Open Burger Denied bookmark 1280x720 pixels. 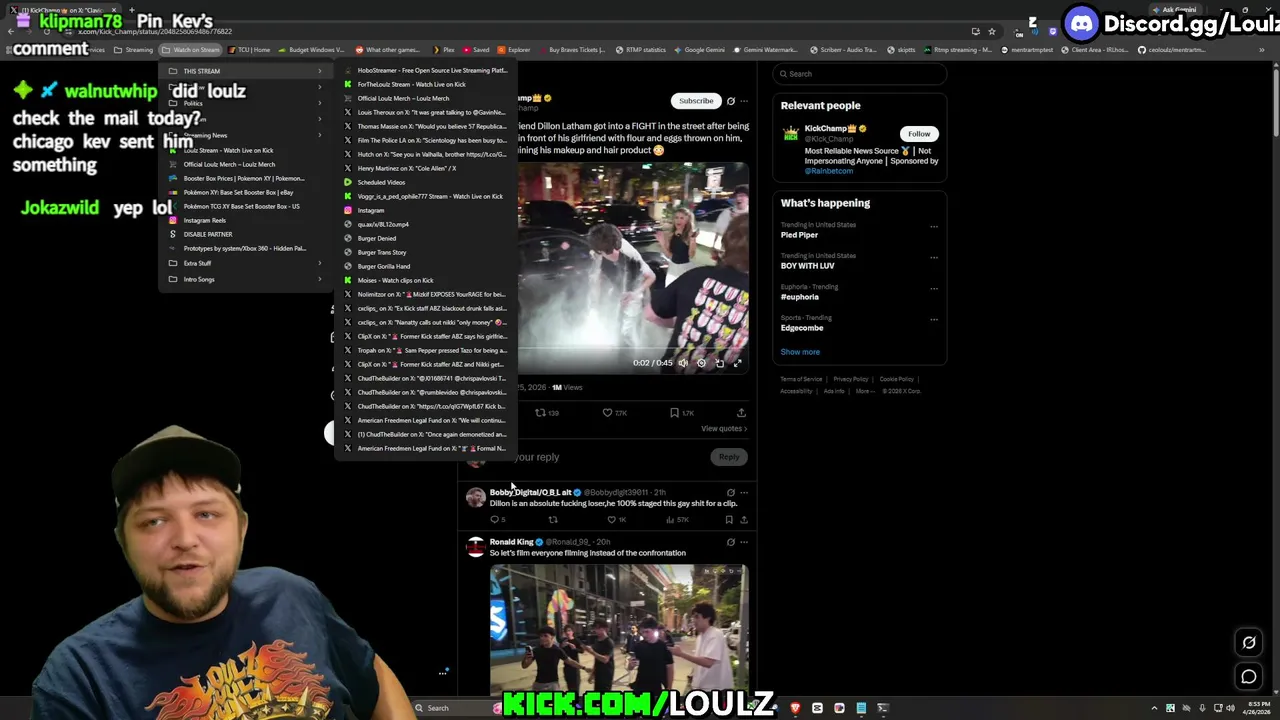click(x=425, y=238)
